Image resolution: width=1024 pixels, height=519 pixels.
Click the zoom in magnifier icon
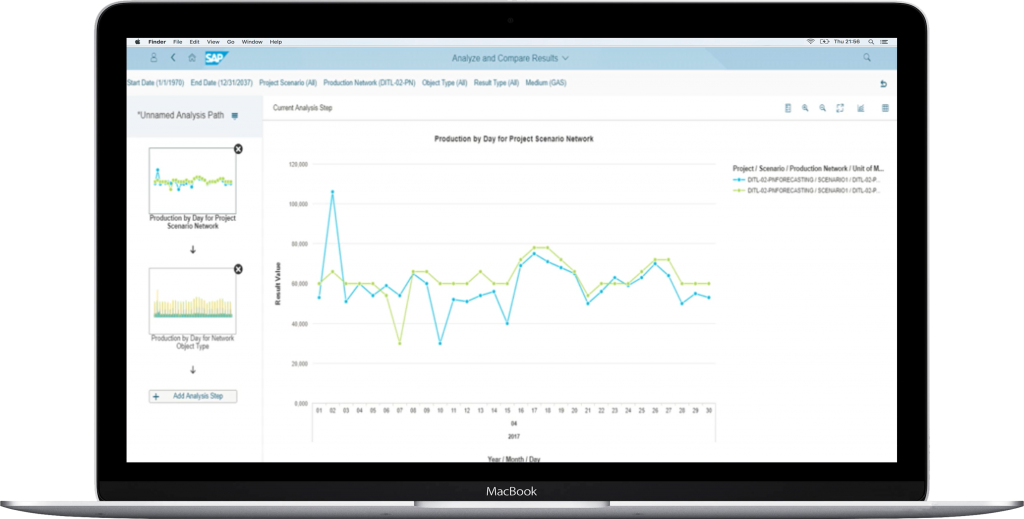click(804, 108)
